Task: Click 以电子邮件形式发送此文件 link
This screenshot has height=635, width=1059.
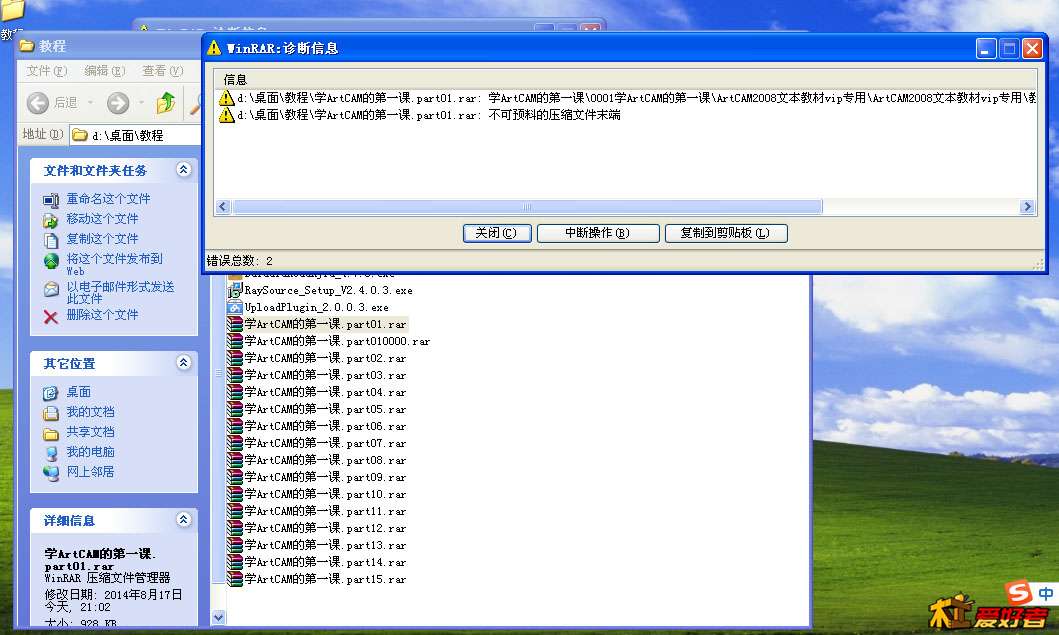Action: pyautogui.click(x=120, y=293)
